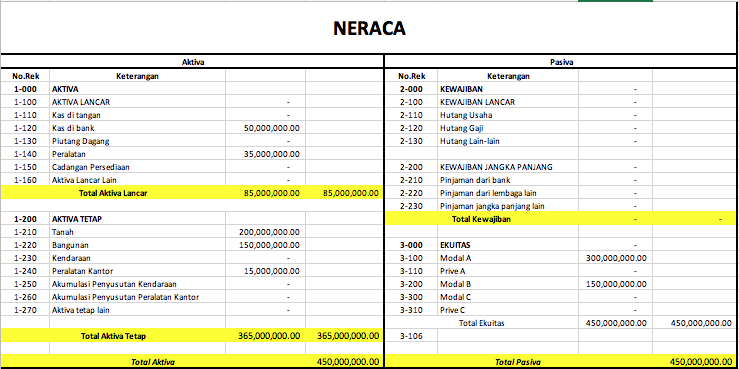Screen dimensions: 739x369
Task: Select account code 2-200
Action: click(410, 167)
